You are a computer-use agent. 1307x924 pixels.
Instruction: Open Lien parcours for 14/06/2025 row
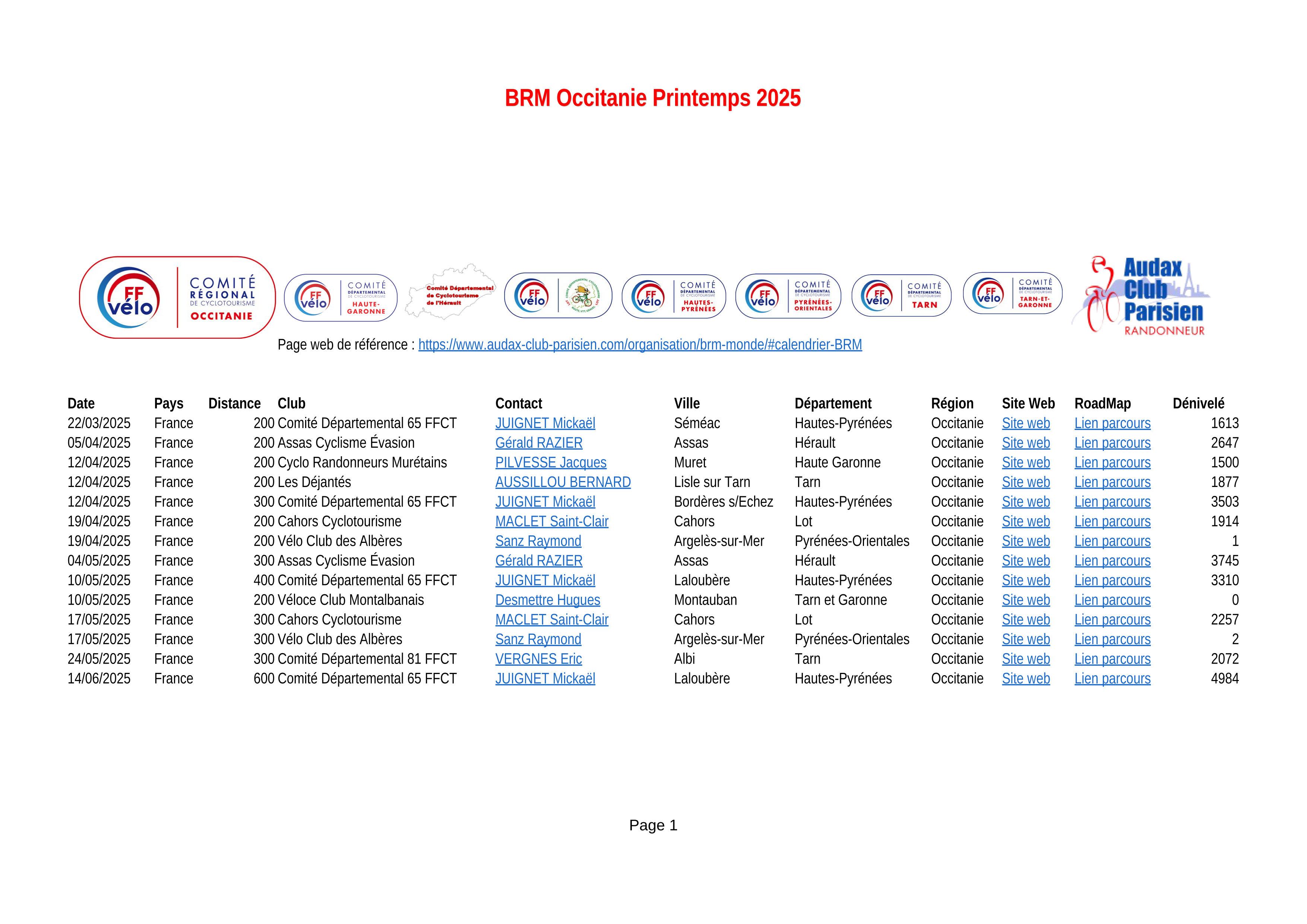pyautogui.click(x=1112, y=678)
